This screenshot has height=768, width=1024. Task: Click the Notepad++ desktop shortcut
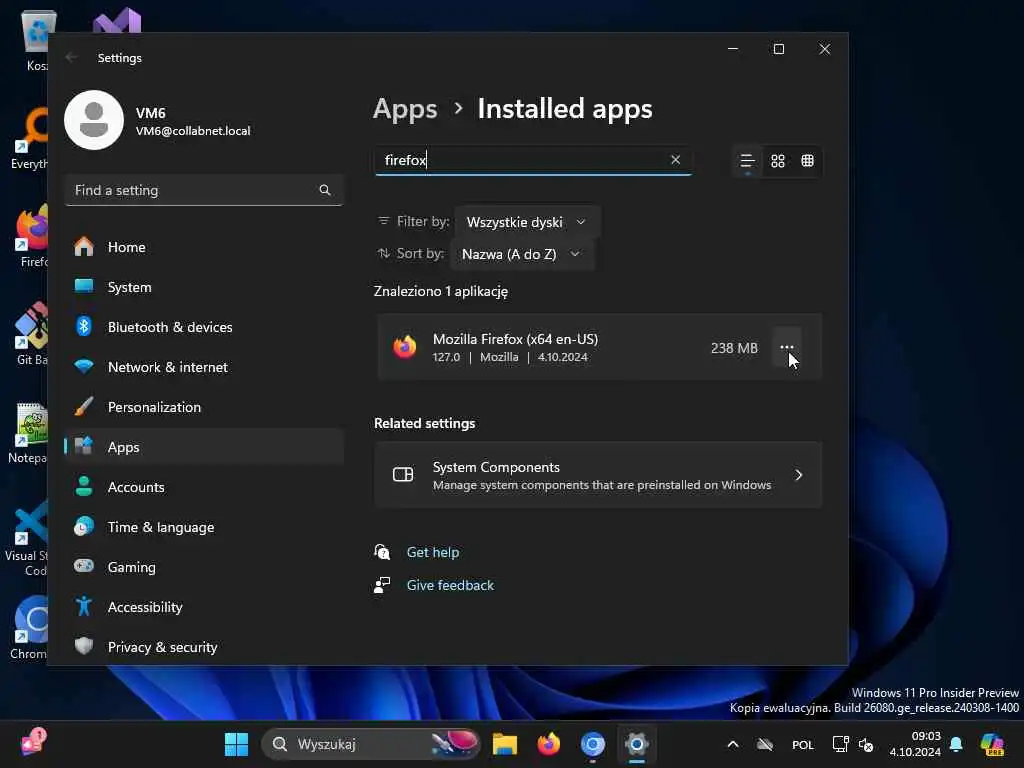click(27, 432)
